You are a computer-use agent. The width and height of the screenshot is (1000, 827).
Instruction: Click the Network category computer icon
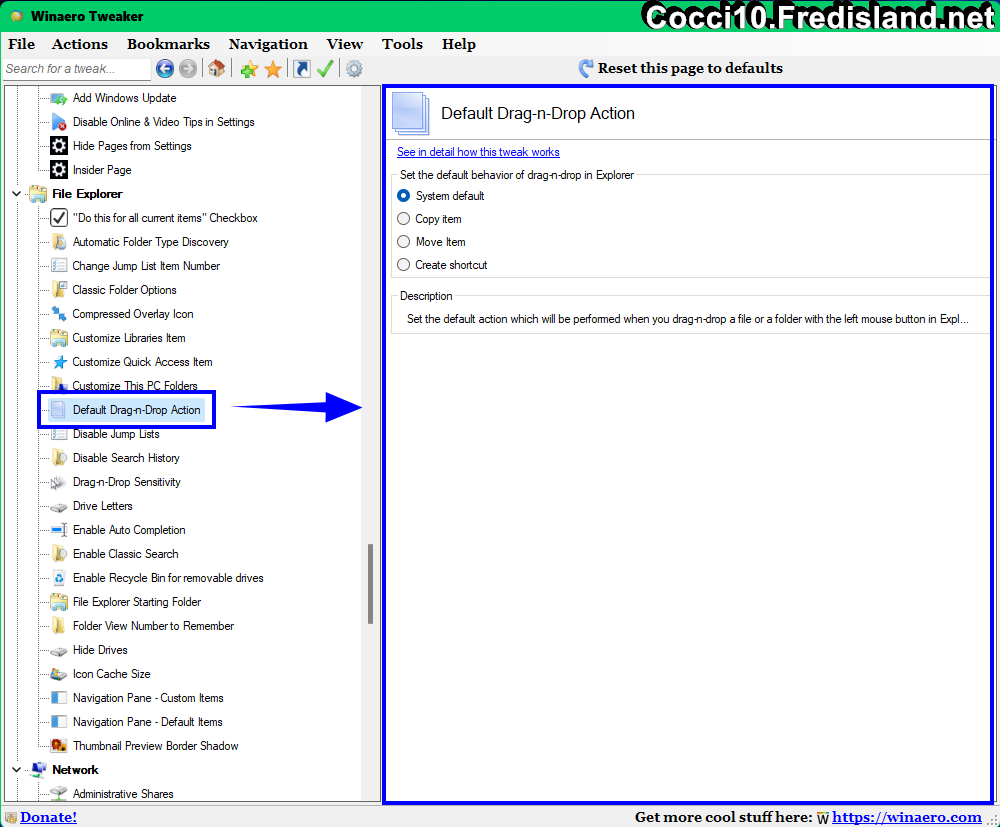38,770
